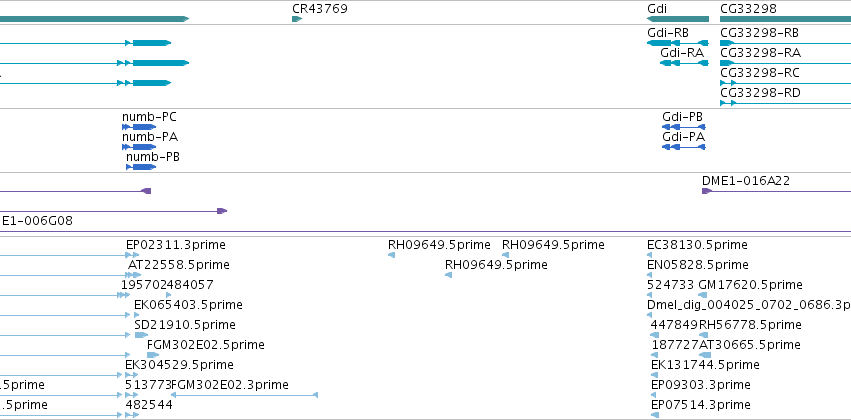Click the numb-PB protein glyph

coord(141,167)
